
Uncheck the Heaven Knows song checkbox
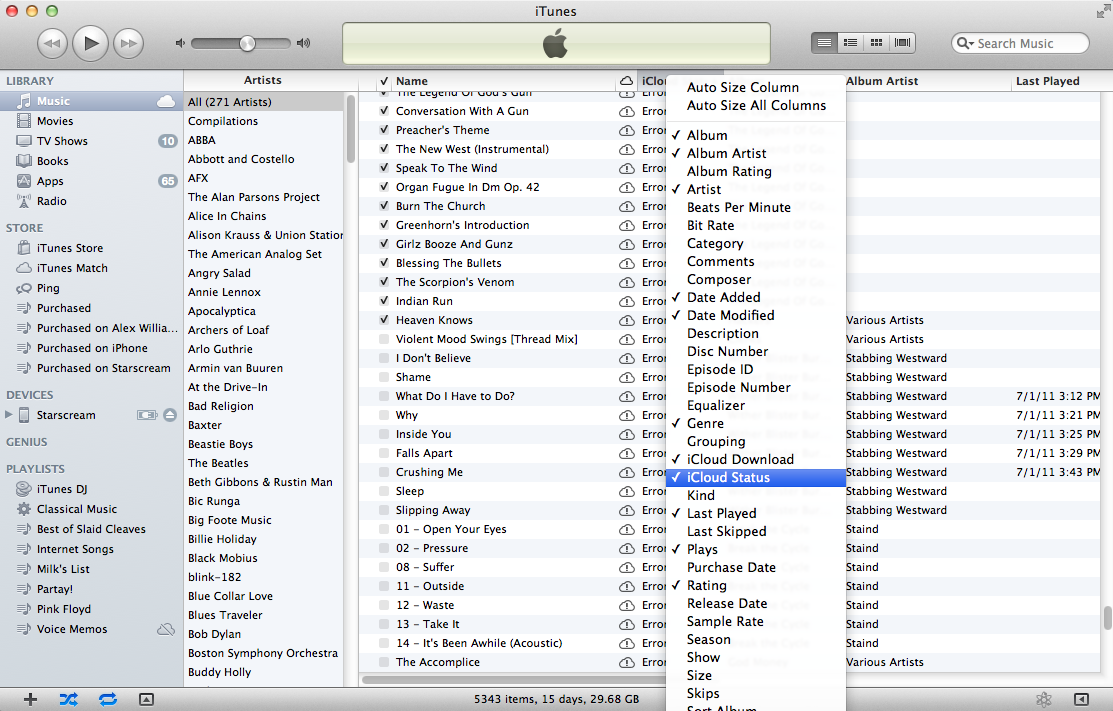384,320
